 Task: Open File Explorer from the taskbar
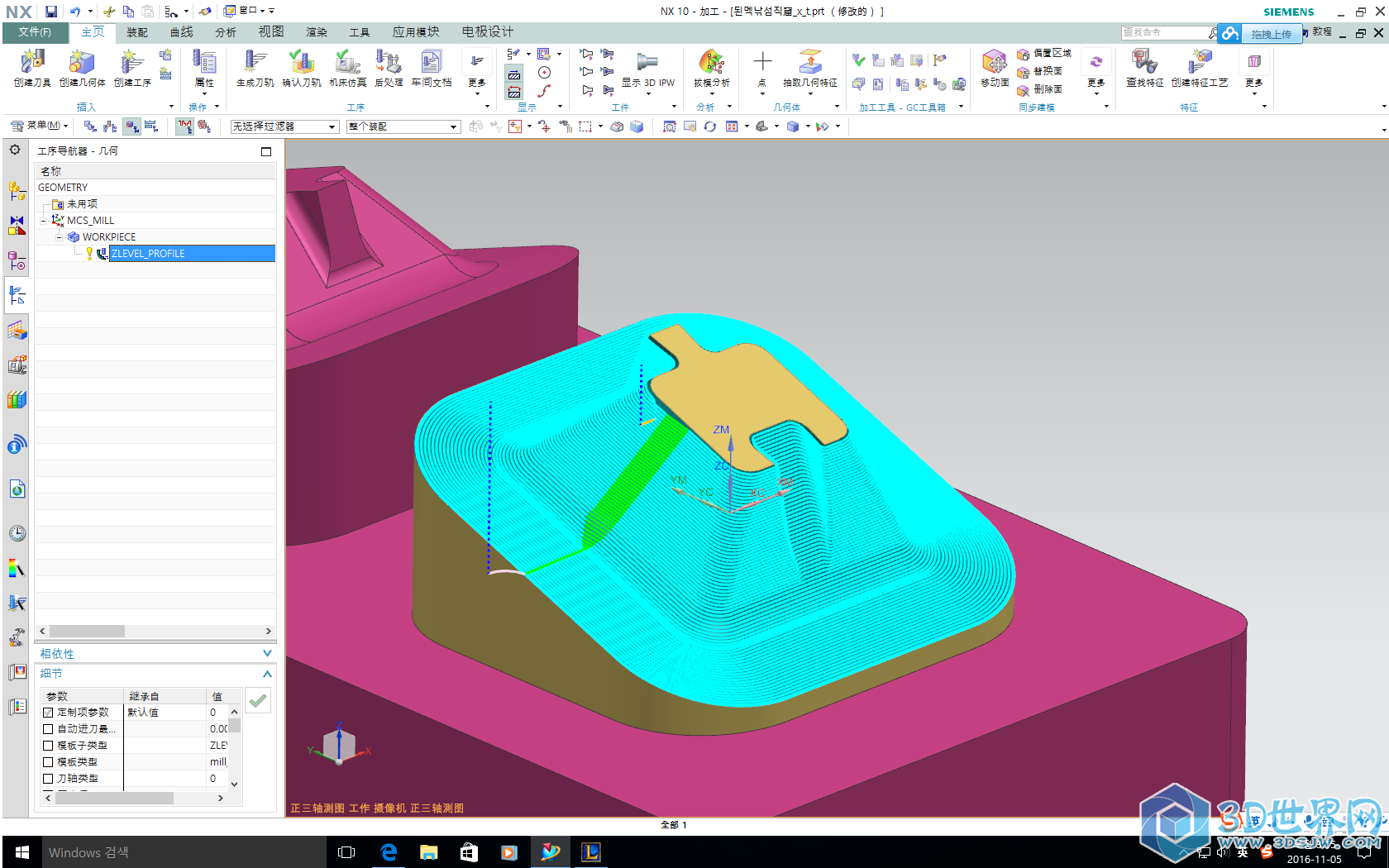click(428, 852)
